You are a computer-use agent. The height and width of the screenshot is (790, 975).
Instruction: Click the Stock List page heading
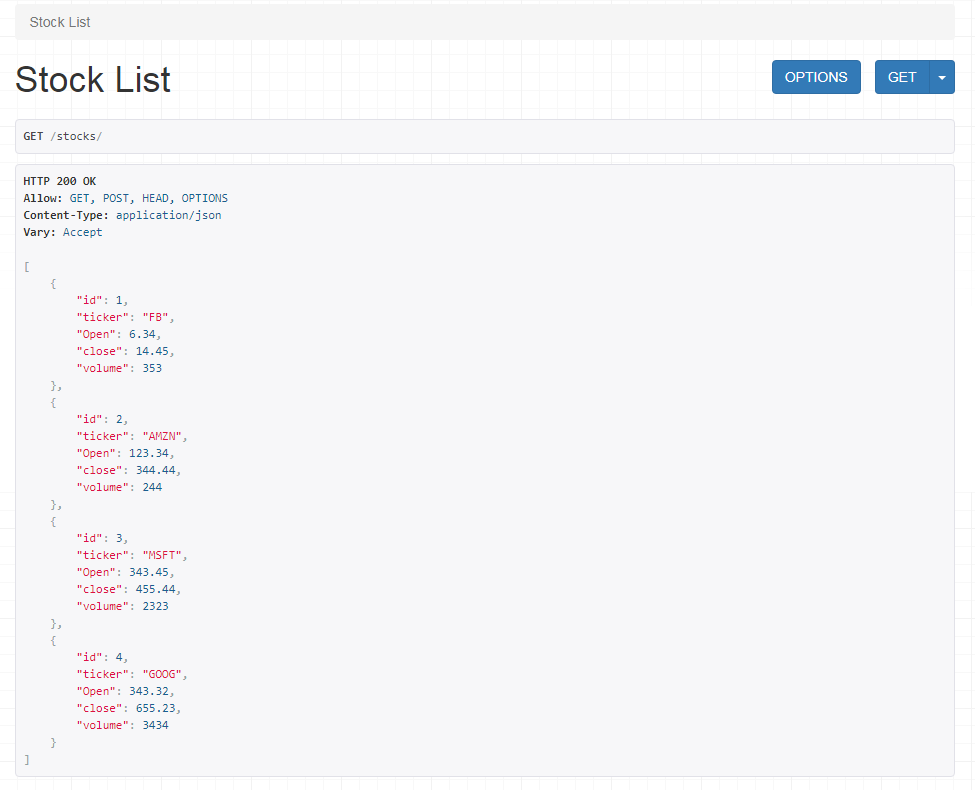(x=93, y=80)
